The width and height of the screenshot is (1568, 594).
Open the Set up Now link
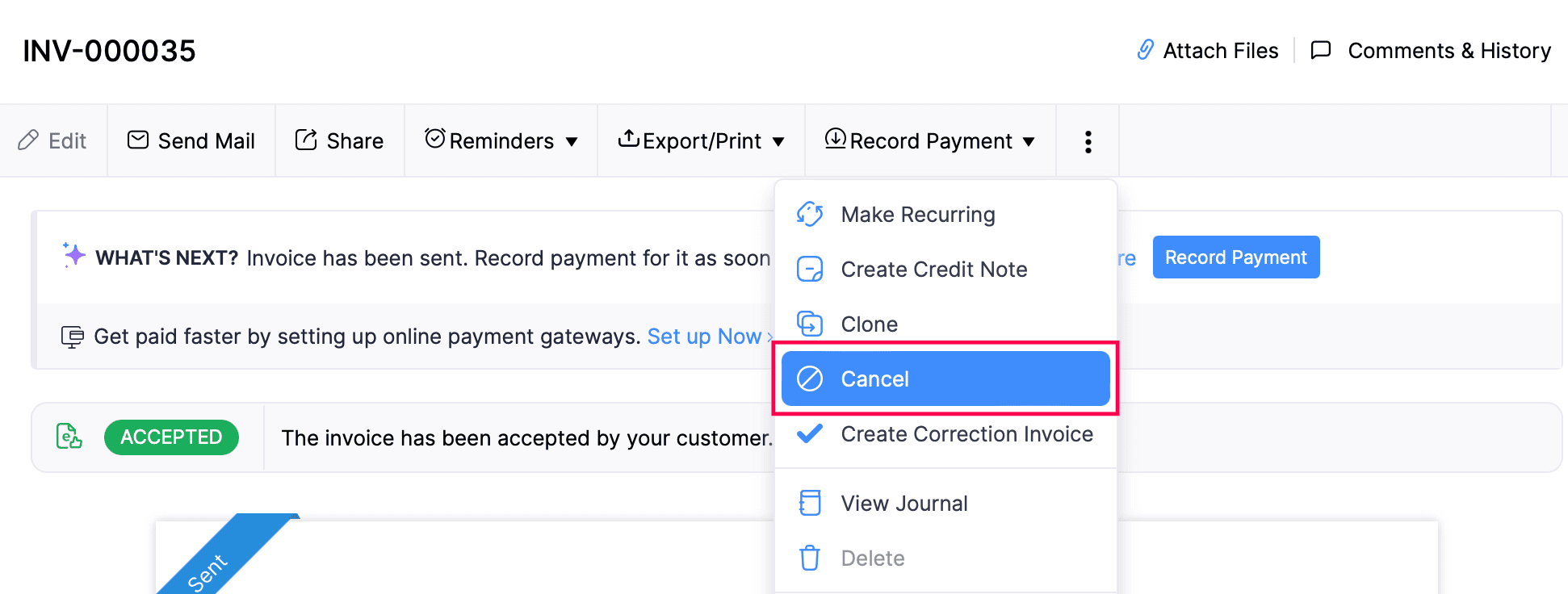tap(706, 336)
